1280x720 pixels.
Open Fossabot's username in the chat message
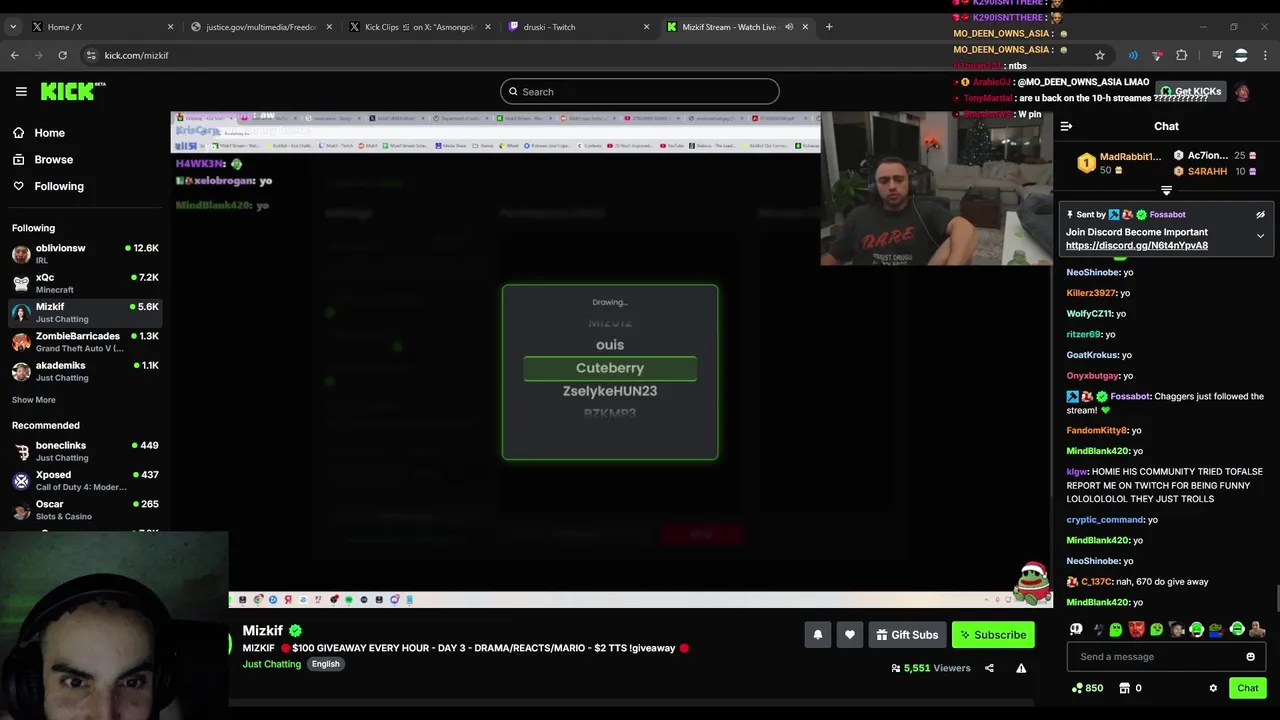point(1130,396)
